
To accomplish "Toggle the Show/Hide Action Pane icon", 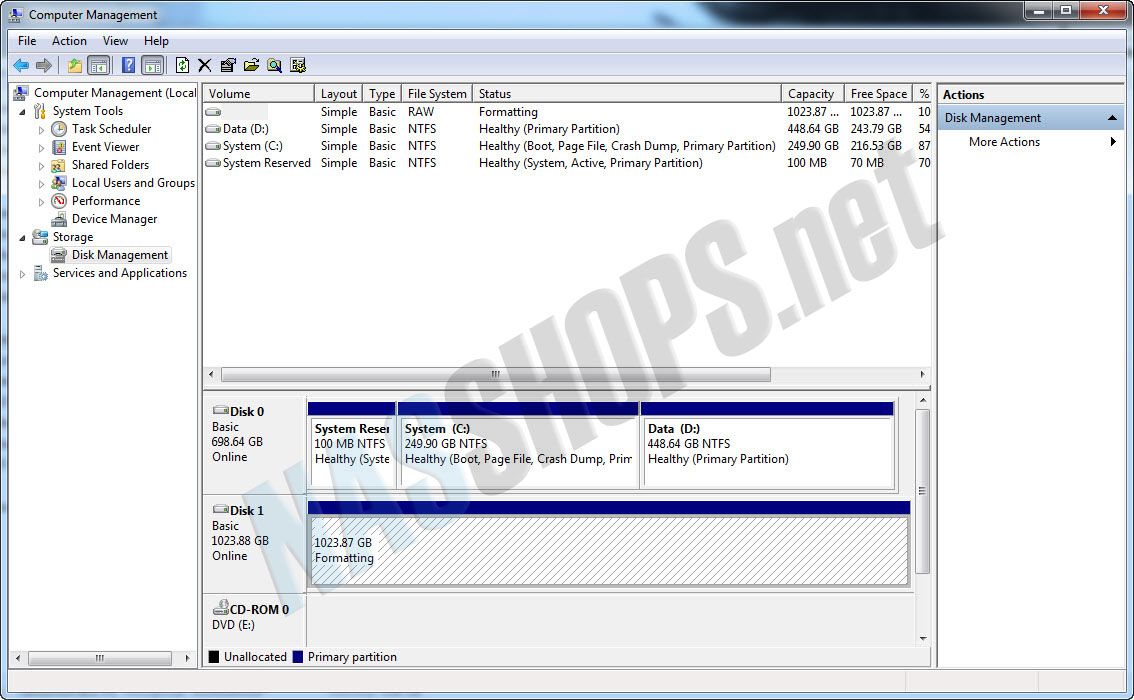I will (153, 66).
